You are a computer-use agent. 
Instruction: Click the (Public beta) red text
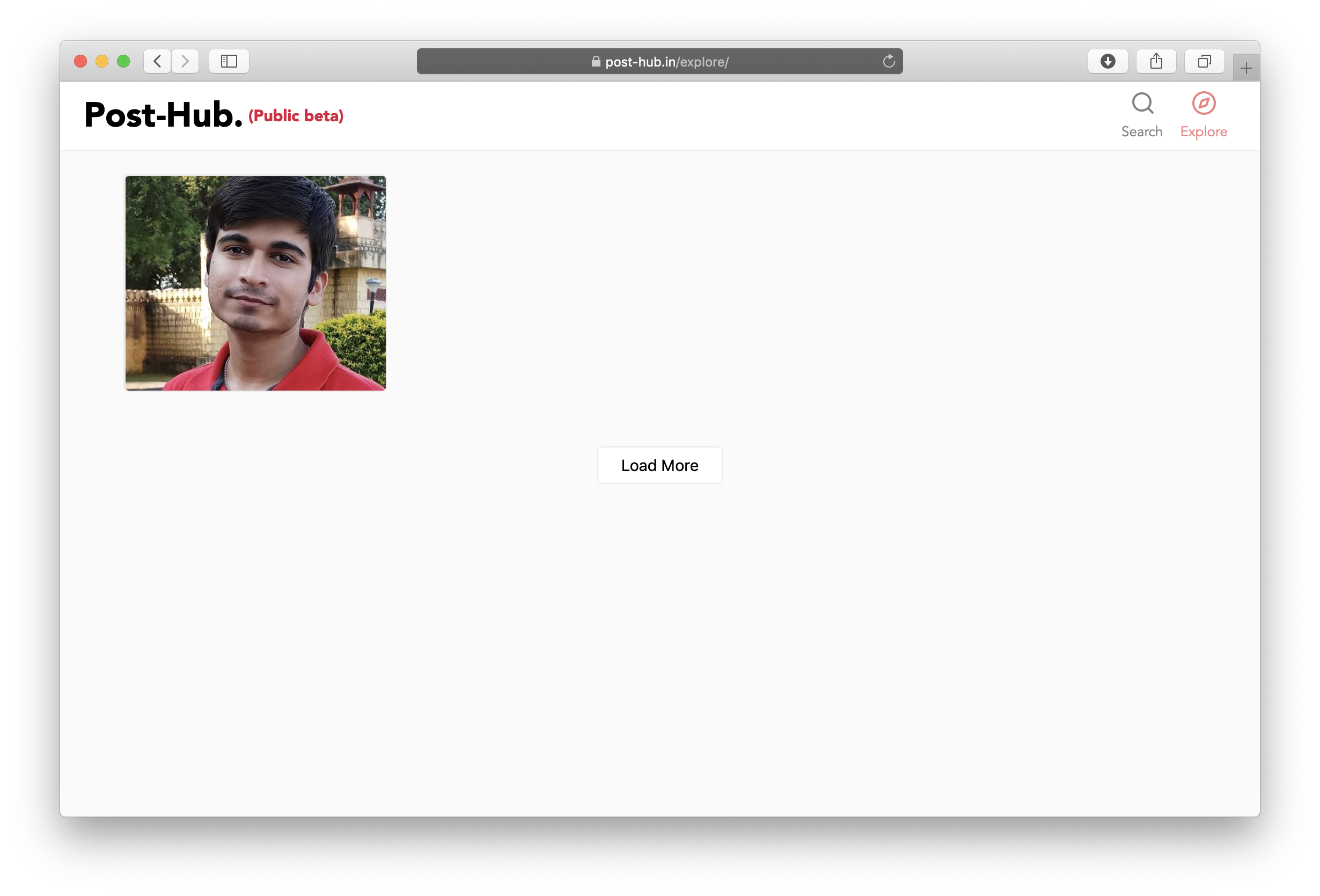click(x=296, y=116)
